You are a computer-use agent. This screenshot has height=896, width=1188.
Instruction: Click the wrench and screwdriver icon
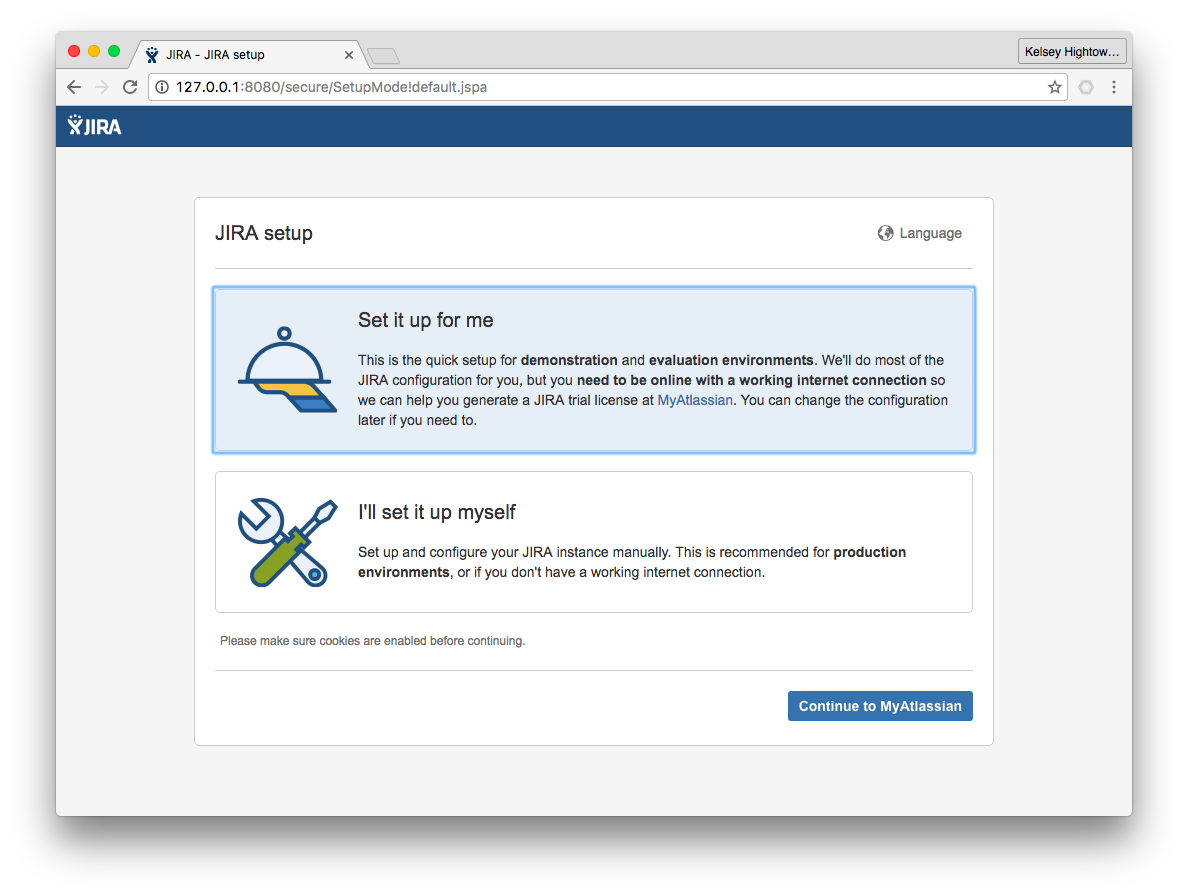(x=287, y=542)
